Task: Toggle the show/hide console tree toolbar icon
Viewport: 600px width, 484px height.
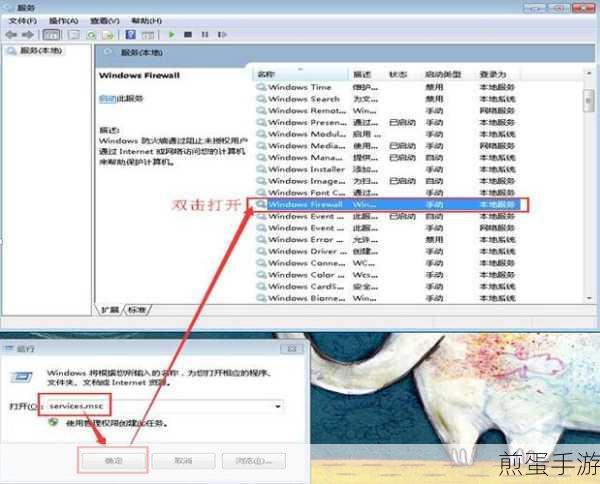Action: 51,35
